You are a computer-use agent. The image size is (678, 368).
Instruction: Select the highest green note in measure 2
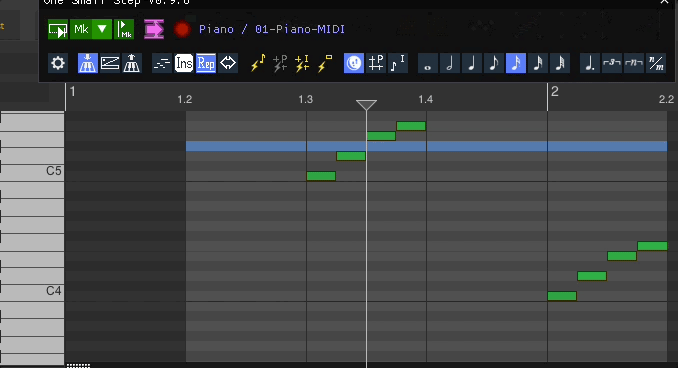[x=652, y=246]
